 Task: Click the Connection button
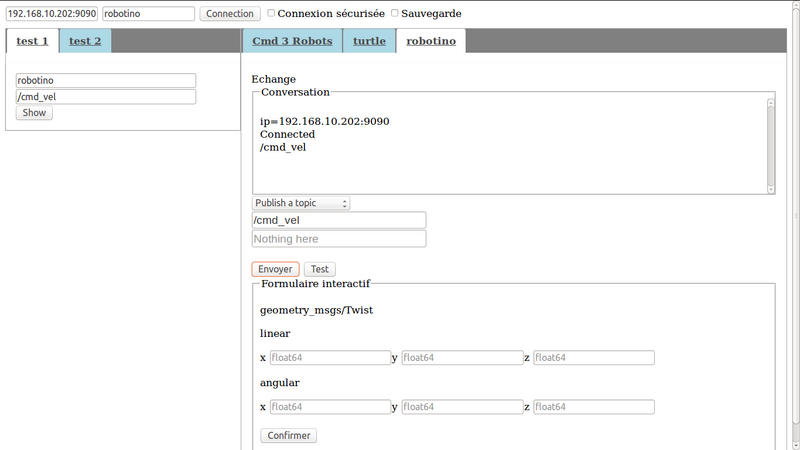(230, 14)
